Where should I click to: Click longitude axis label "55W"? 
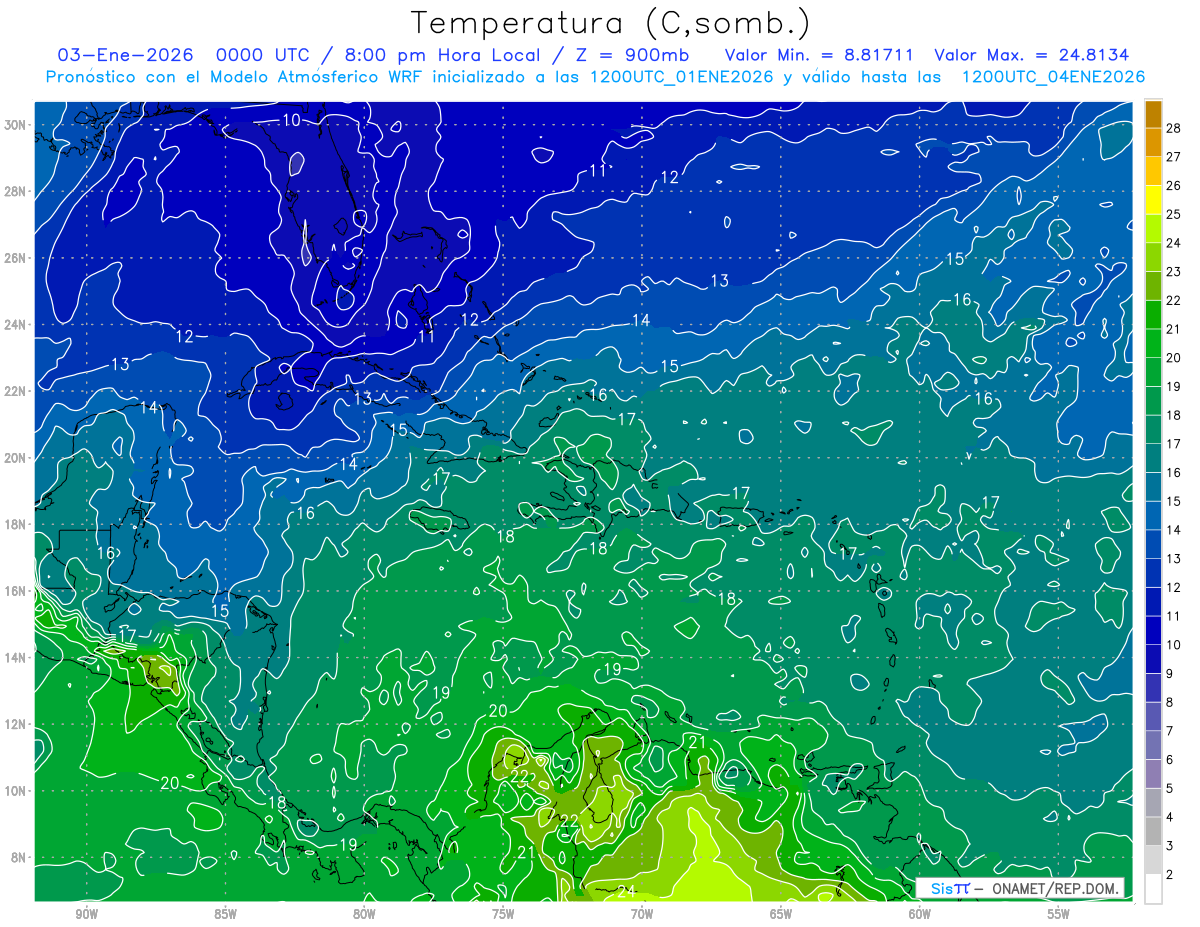1058,915
